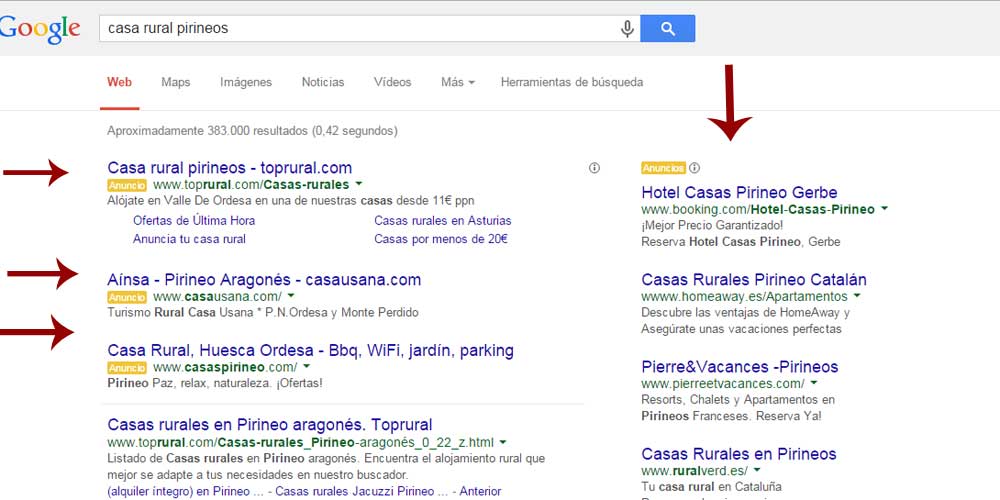Viewport: 1000px width, 500px height.
Task: Activate voice search microphone icon
Action: point(627,29)
